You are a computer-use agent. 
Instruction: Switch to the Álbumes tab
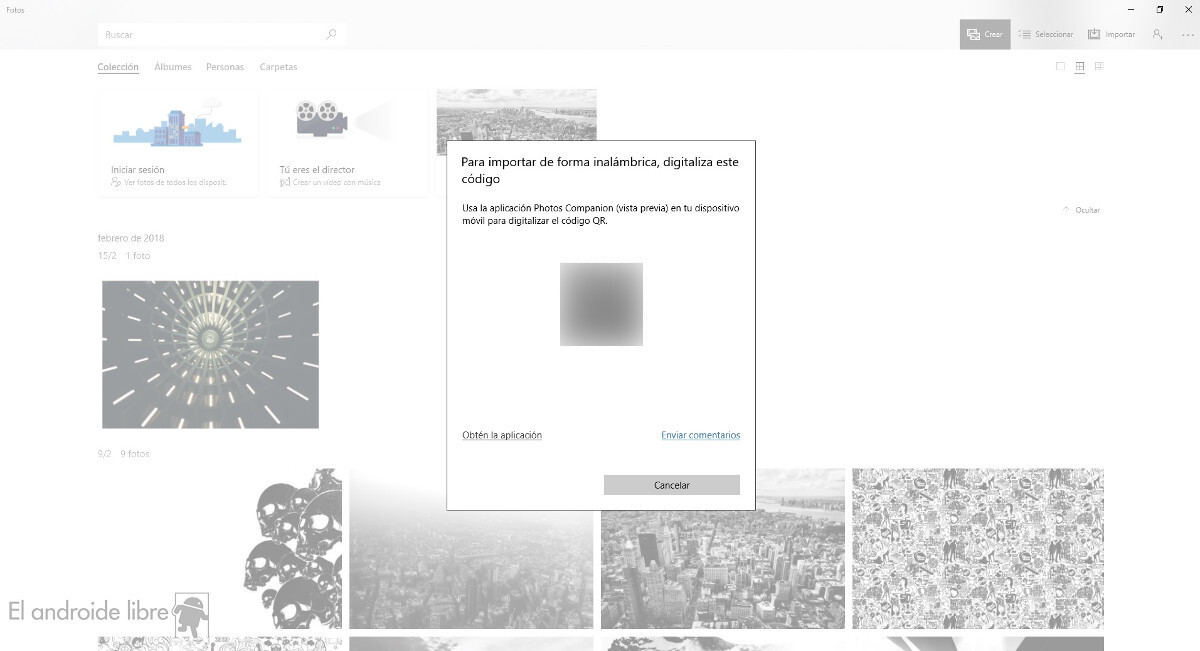(x=173, y=67)
